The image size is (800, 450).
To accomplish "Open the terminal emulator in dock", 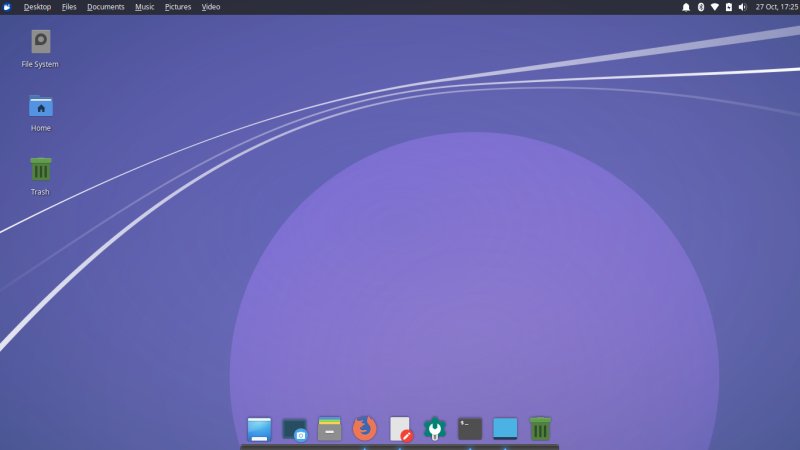I will coord(470,429).
